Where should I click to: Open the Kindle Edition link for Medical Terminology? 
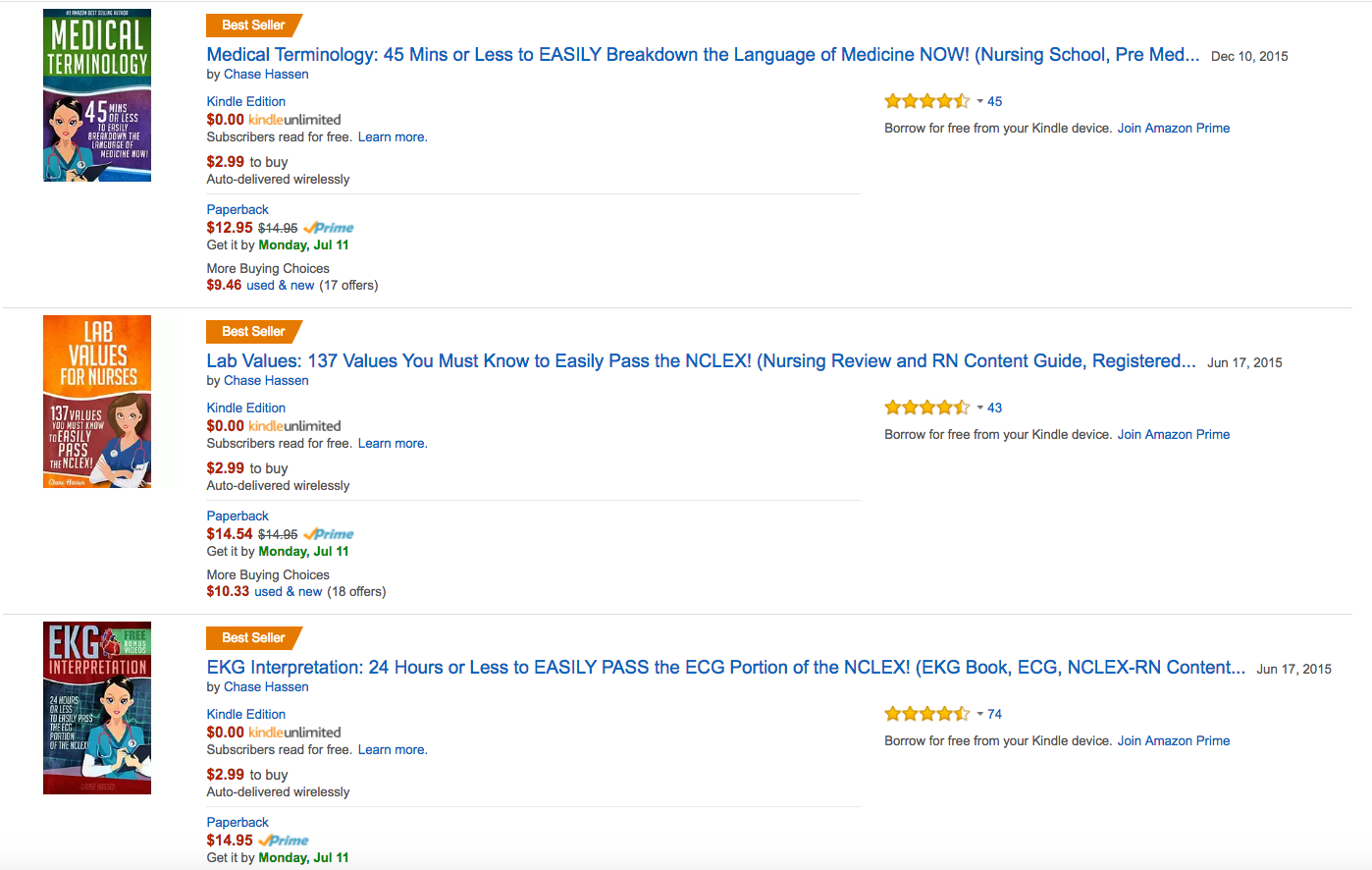246,101
